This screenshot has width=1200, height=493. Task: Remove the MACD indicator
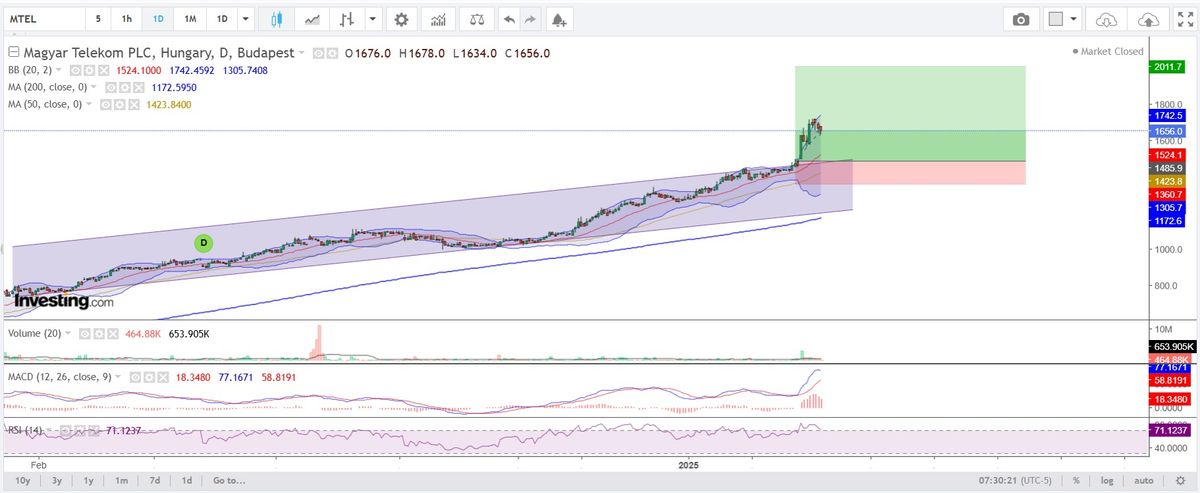pos(163,377)
